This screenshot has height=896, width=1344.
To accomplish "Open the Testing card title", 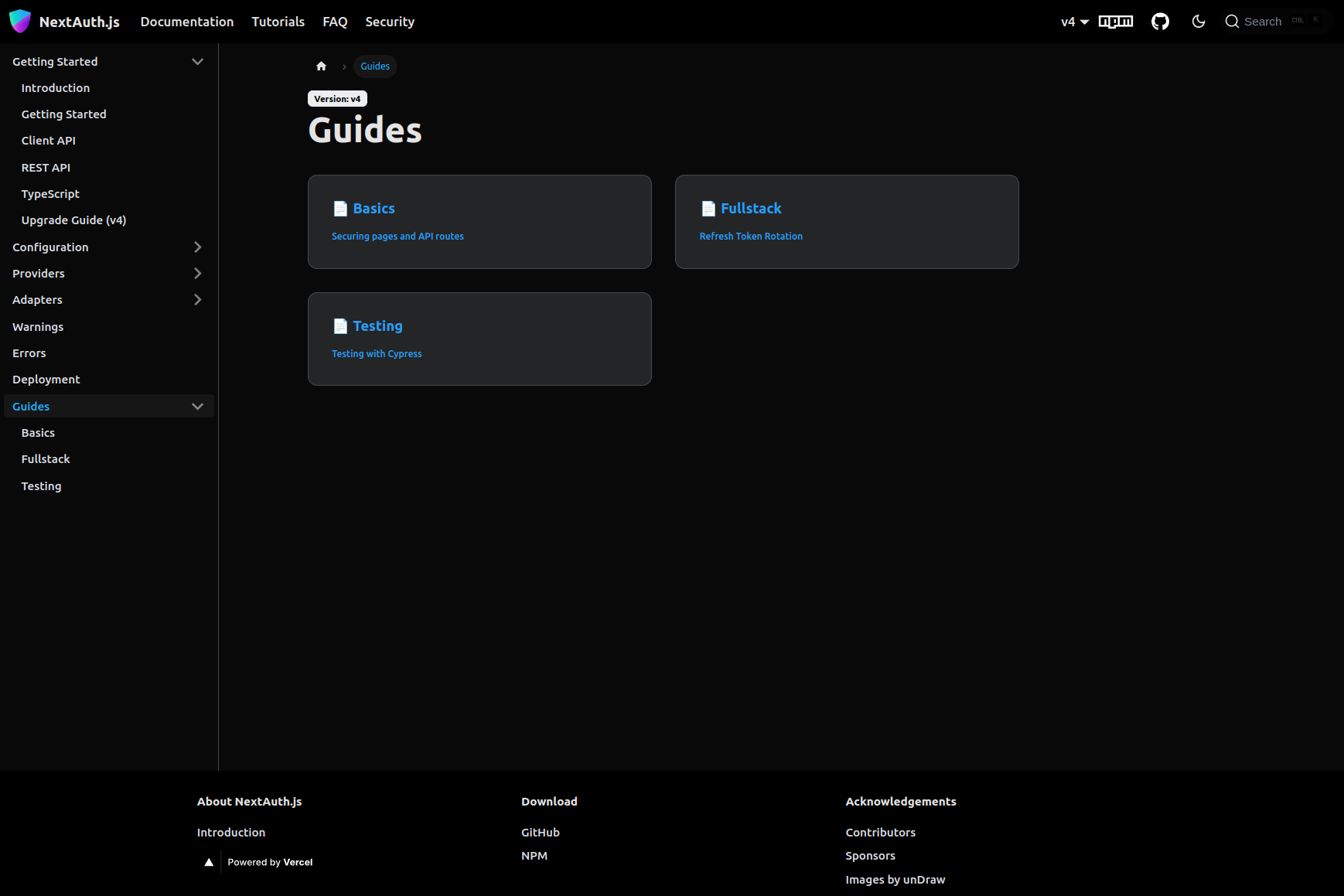I will point(377,326).
